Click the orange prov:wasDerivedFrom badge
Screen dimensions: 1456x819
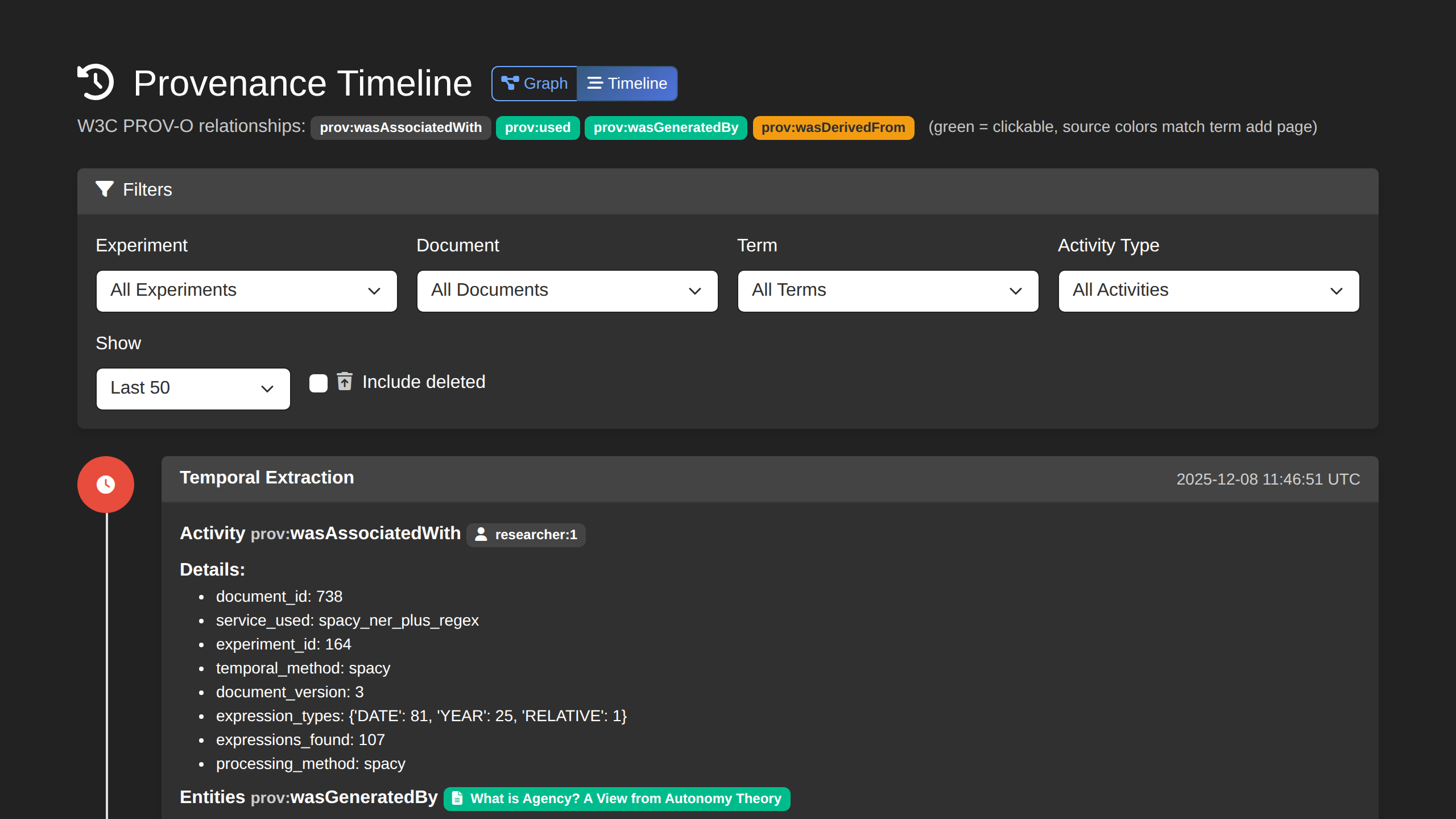pos(833,127)
